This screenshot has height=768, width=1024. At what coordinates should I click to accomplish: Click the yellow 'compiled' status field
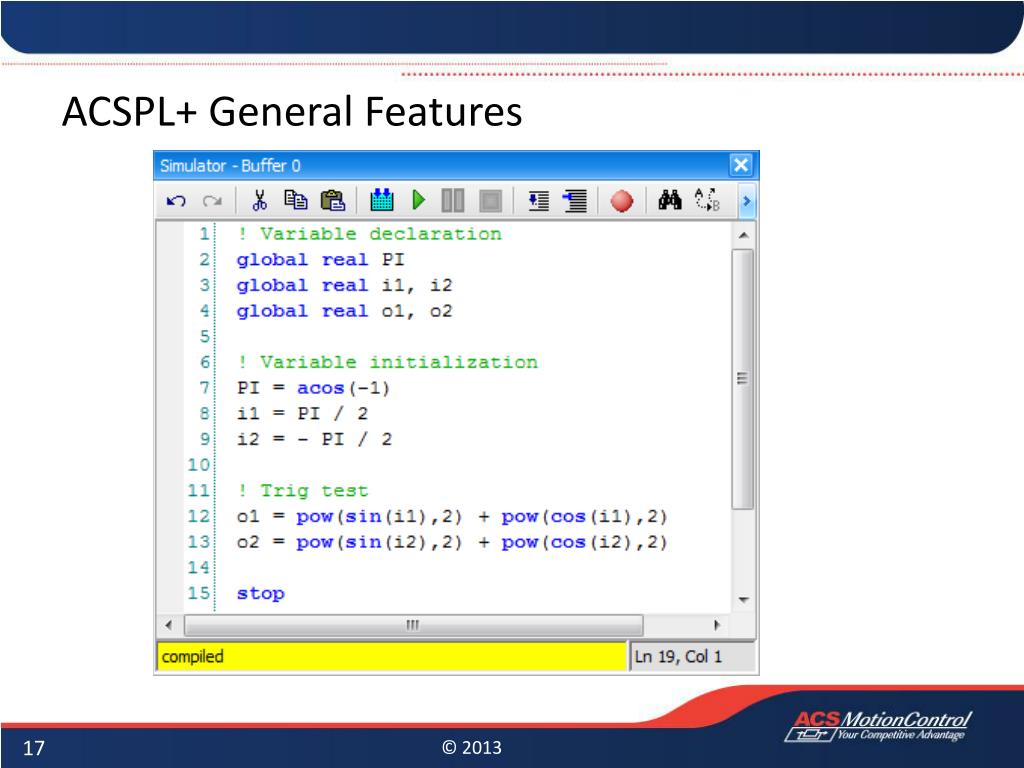(392, 656)
